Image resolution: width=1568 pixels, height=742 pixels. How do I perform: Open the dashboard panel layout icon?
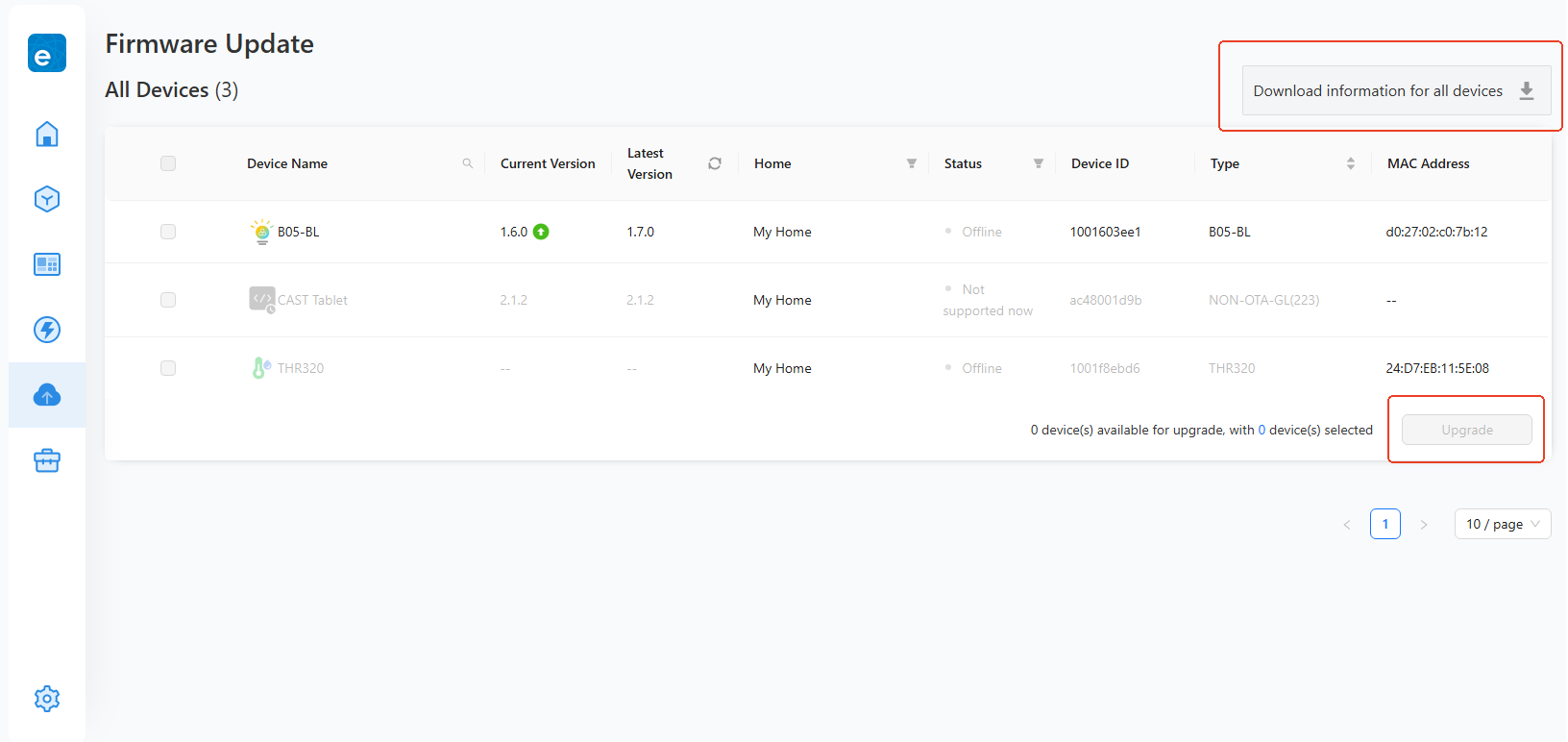pos(46,264)
